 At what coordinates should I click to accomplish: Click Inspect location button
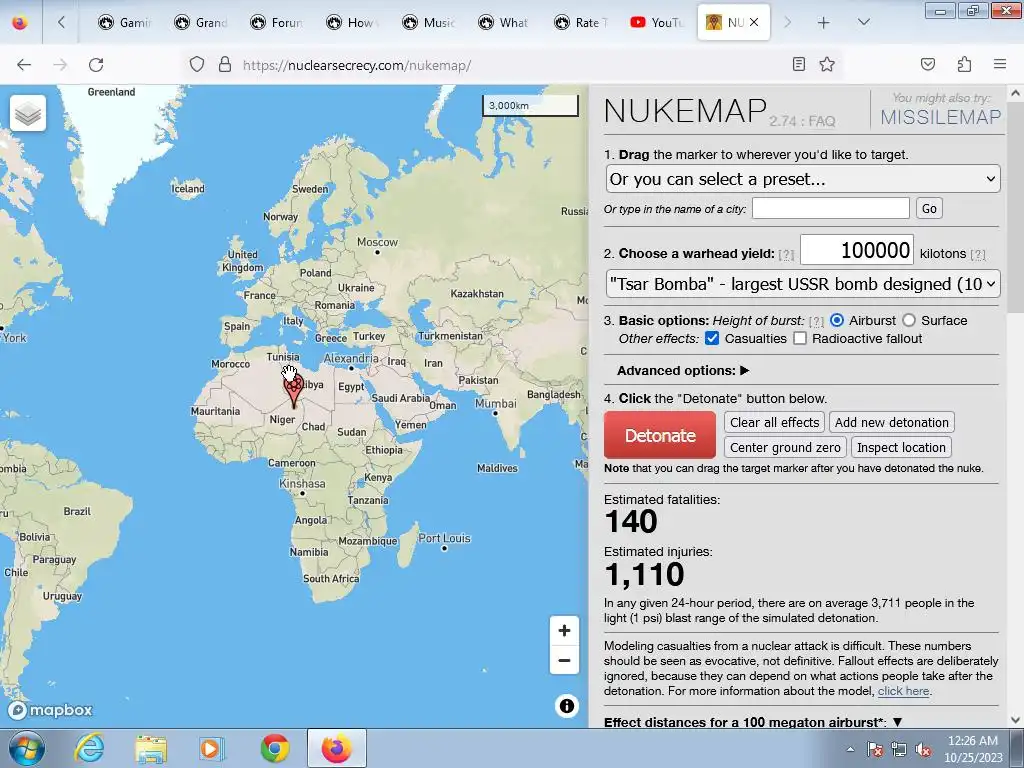[x=901, y=447]
